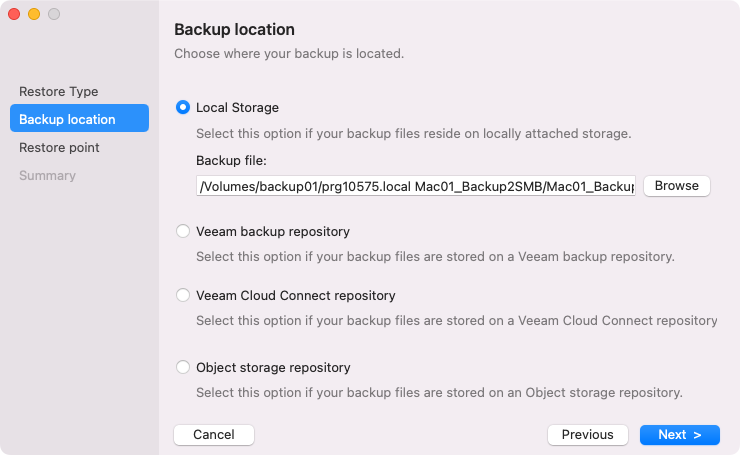The height and width of the screenshot is (455, 740).
Task: Click the gray zoom window button
Action: coord(54,14)
